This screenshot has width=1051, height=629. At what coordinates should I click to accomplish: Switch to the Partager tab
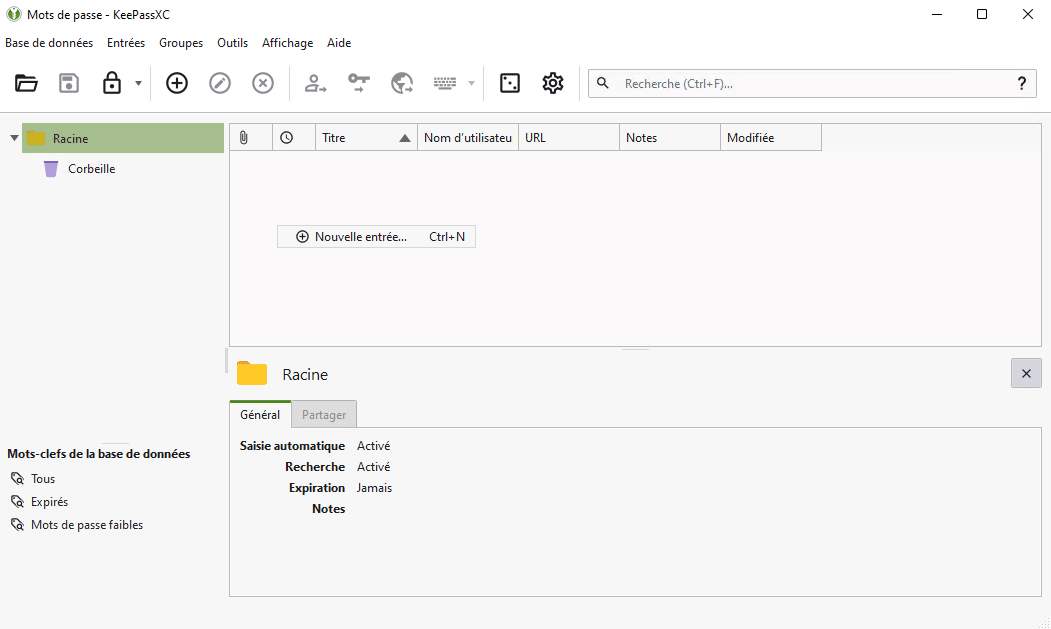point(323,413)
